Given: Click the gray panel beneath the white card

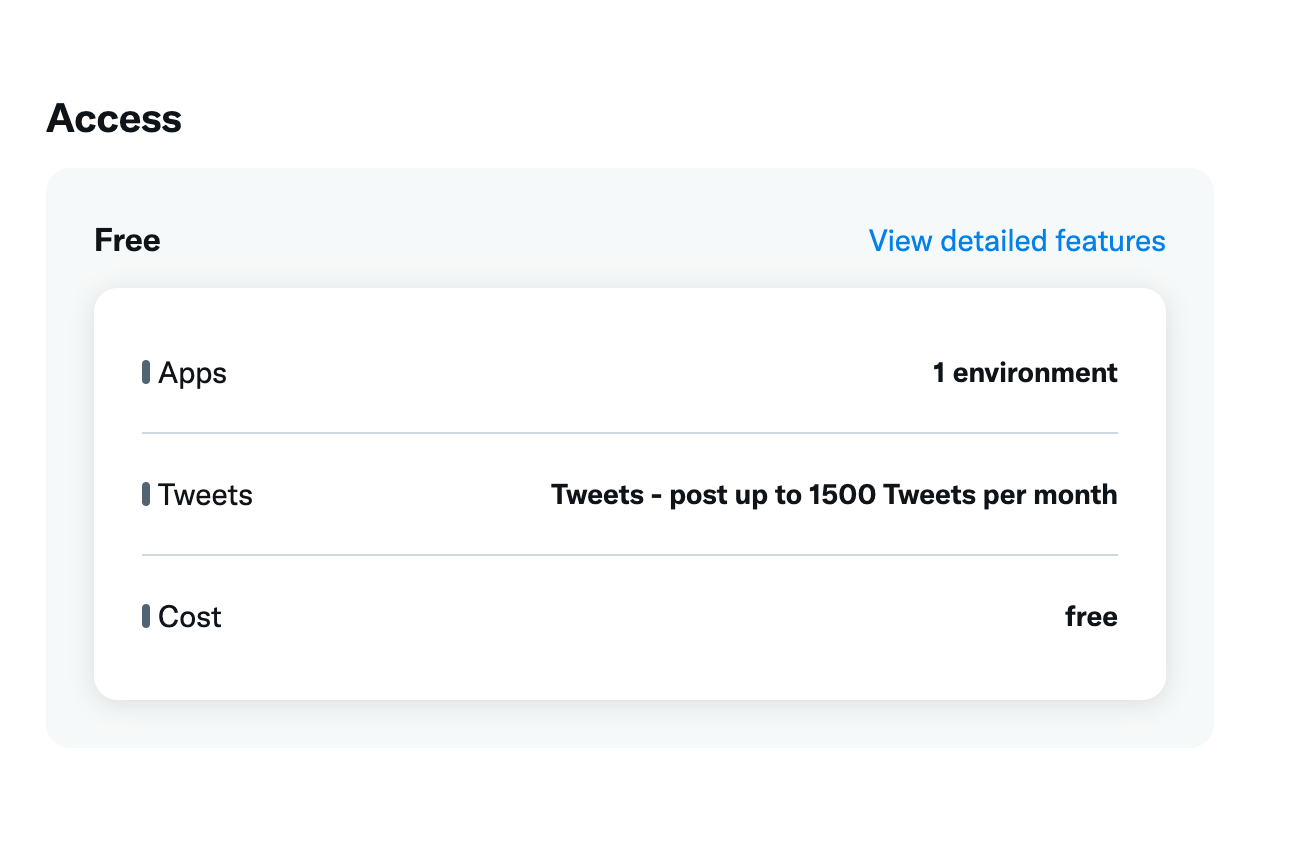Looking at the screenshot, I should pos(630,724).
